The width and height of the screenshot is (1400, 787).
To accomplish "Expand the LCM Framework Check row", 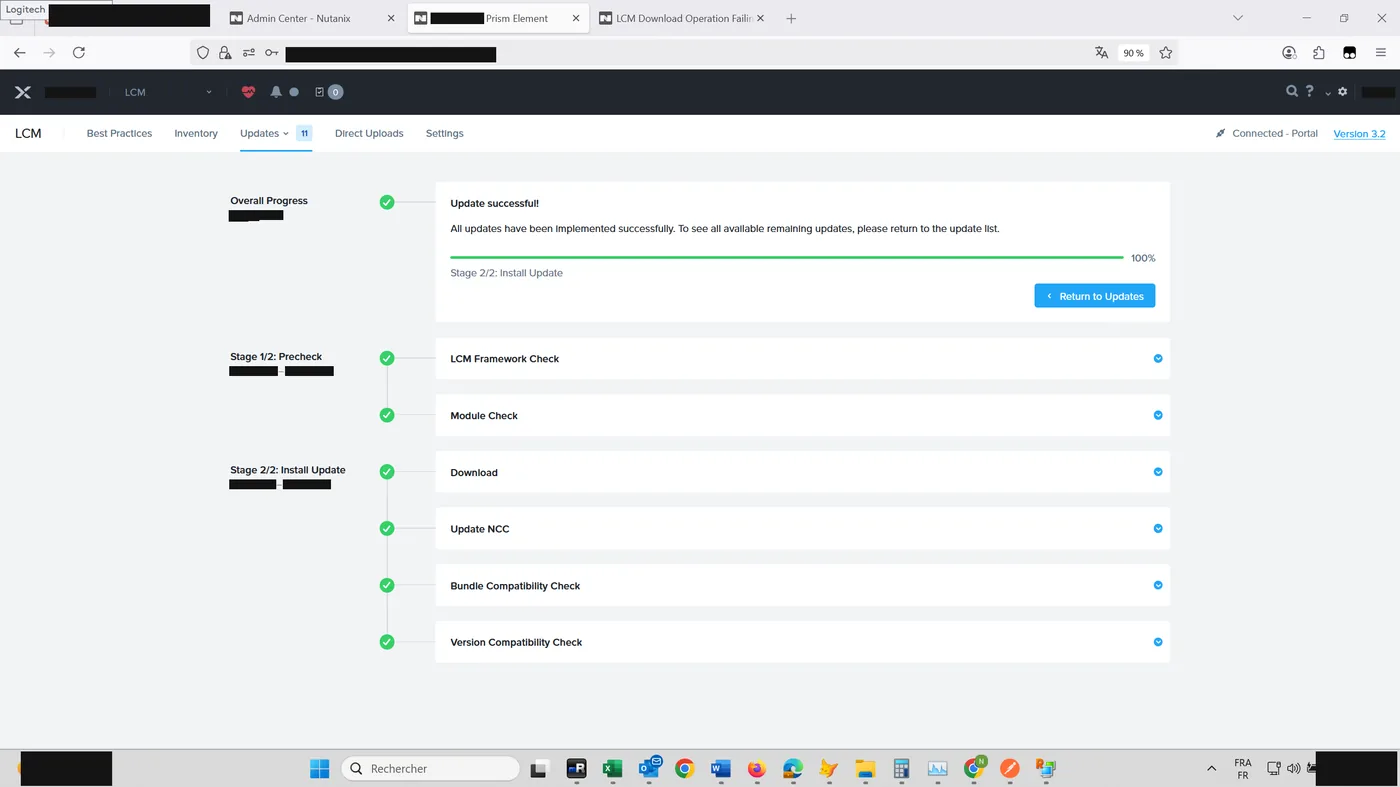I will coord(802,358).
